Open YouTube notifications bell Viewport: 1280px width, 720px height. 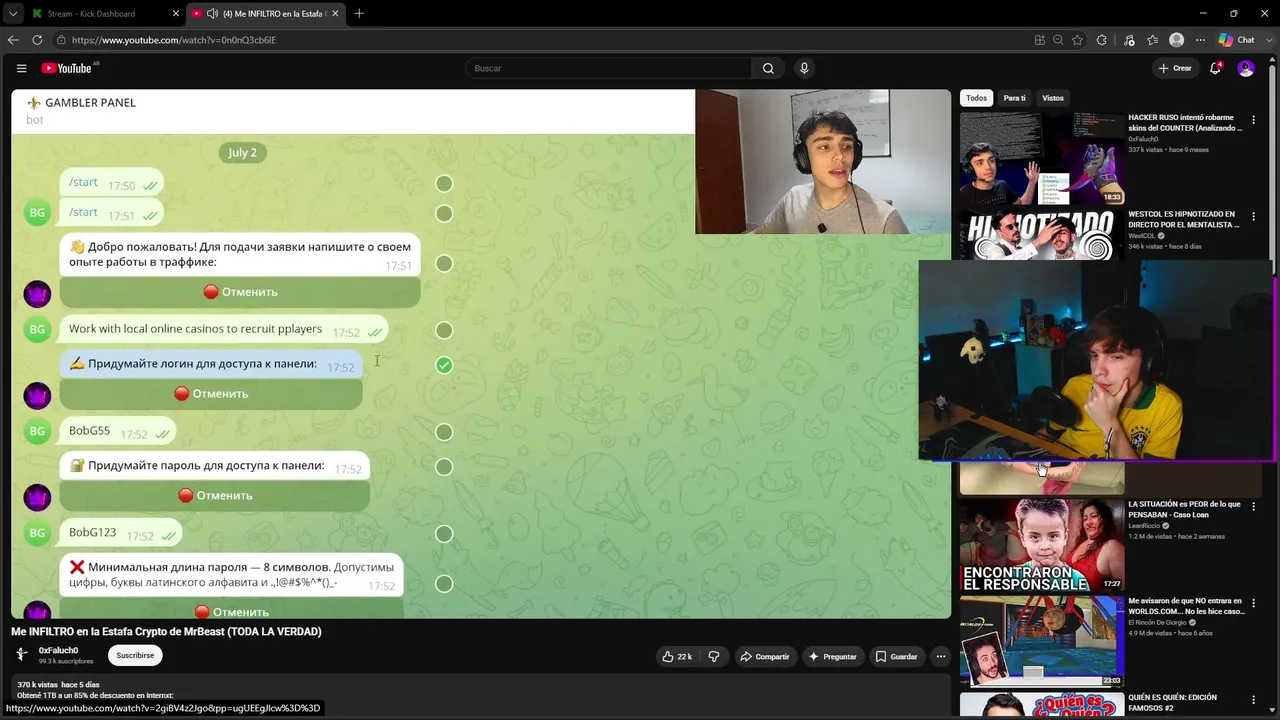pos(1216,68)
